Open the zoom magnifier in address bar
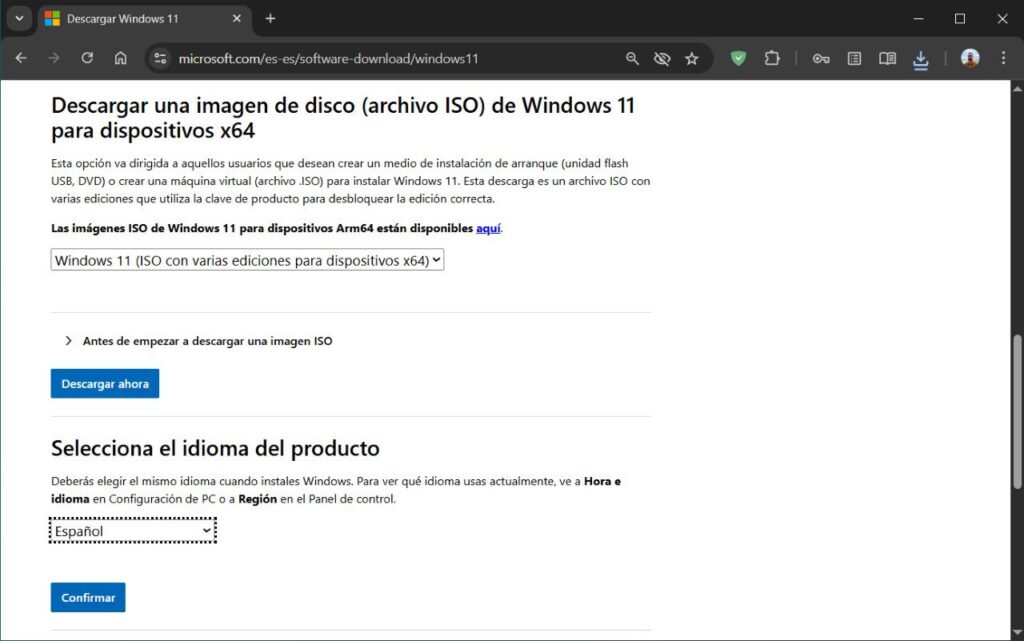The image size is (1024, 641). pyautogui.click(x=632, y=58)
